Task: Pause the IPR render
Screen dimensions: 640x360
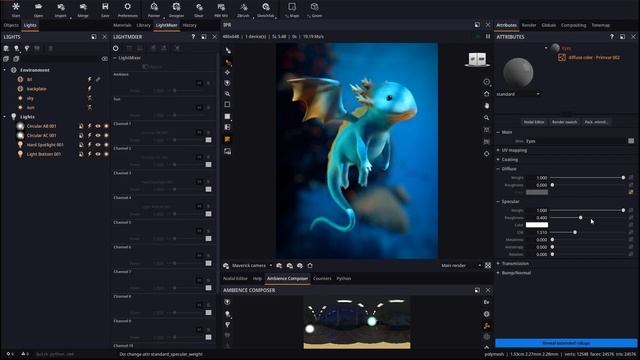Action: click(488, 36)
